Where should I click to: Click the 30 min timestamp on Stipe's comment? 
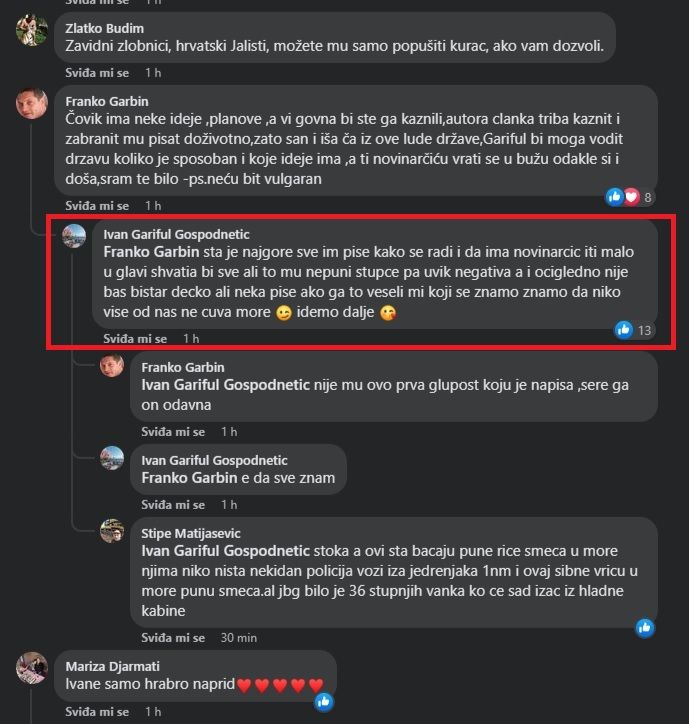coord(238,638)
